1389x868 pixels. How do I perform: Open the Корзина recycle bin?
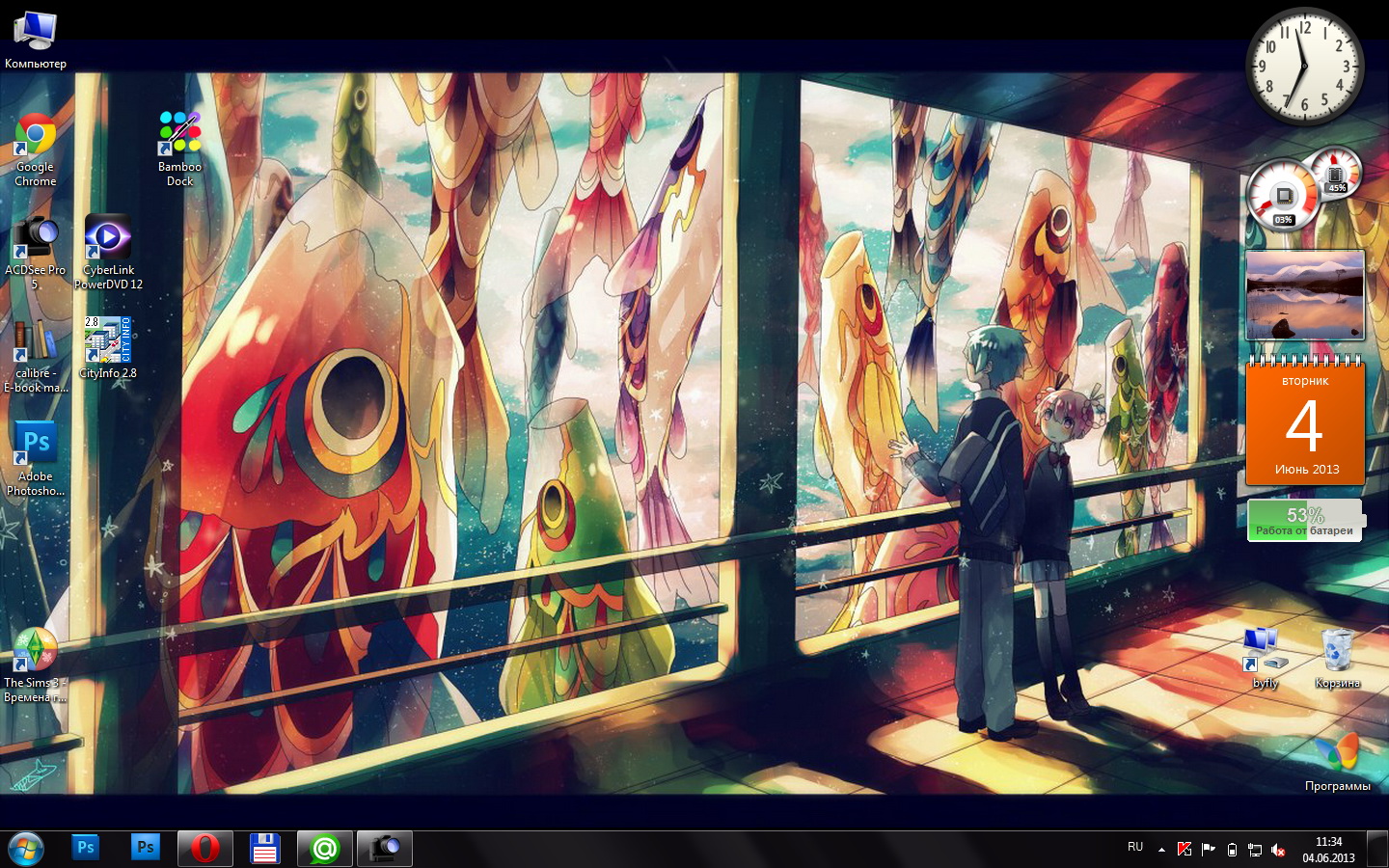[1337, 658]
